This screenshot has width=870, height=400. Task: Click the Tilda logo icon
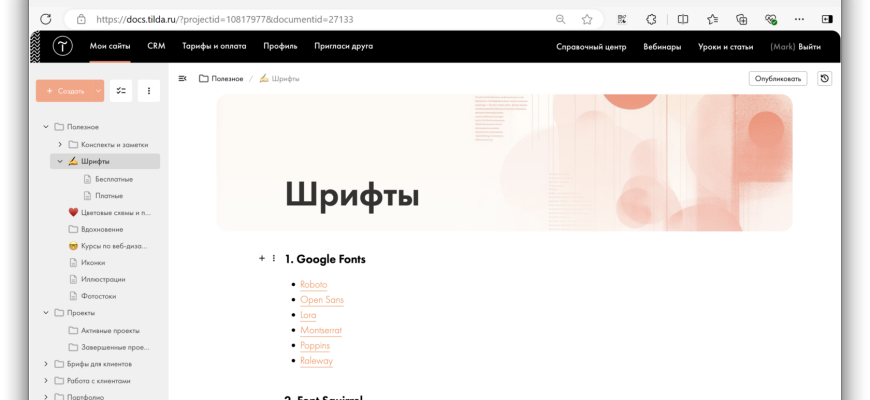coord(62,46)
